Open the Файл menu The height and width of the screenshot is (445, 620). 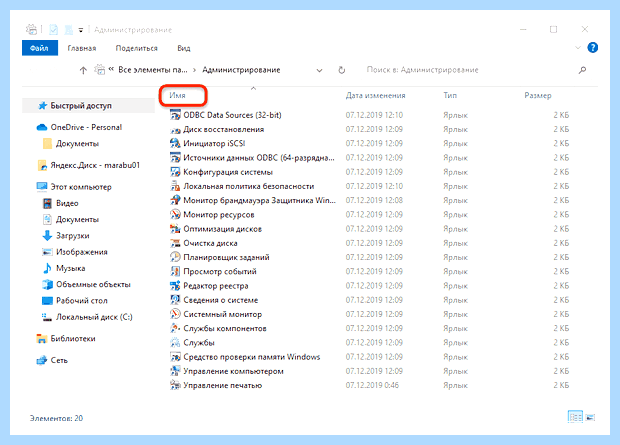click(40, 48)
